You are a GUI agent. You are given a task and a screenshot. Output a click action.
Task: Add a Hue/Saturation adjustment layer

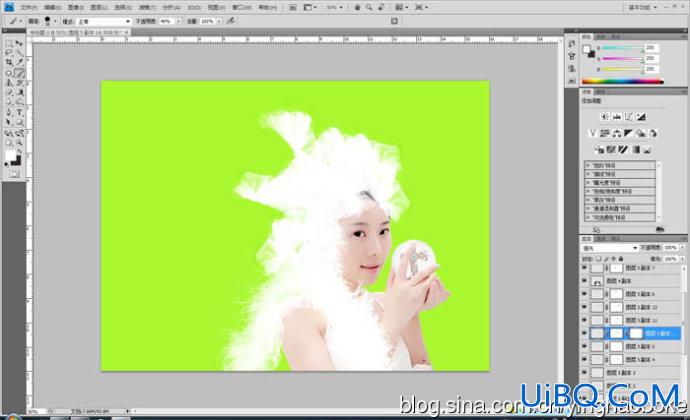[x=605, y=133]
